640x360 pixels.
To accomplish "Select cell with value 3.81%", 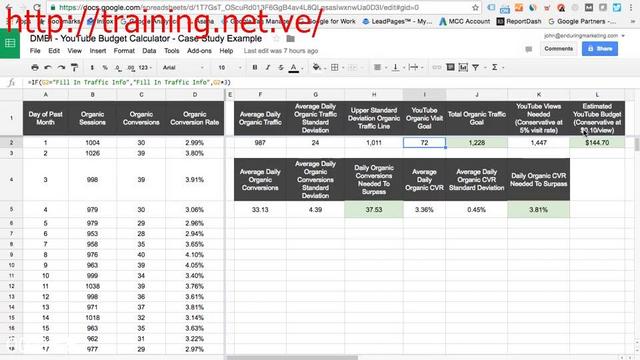I will pos(538,209).
